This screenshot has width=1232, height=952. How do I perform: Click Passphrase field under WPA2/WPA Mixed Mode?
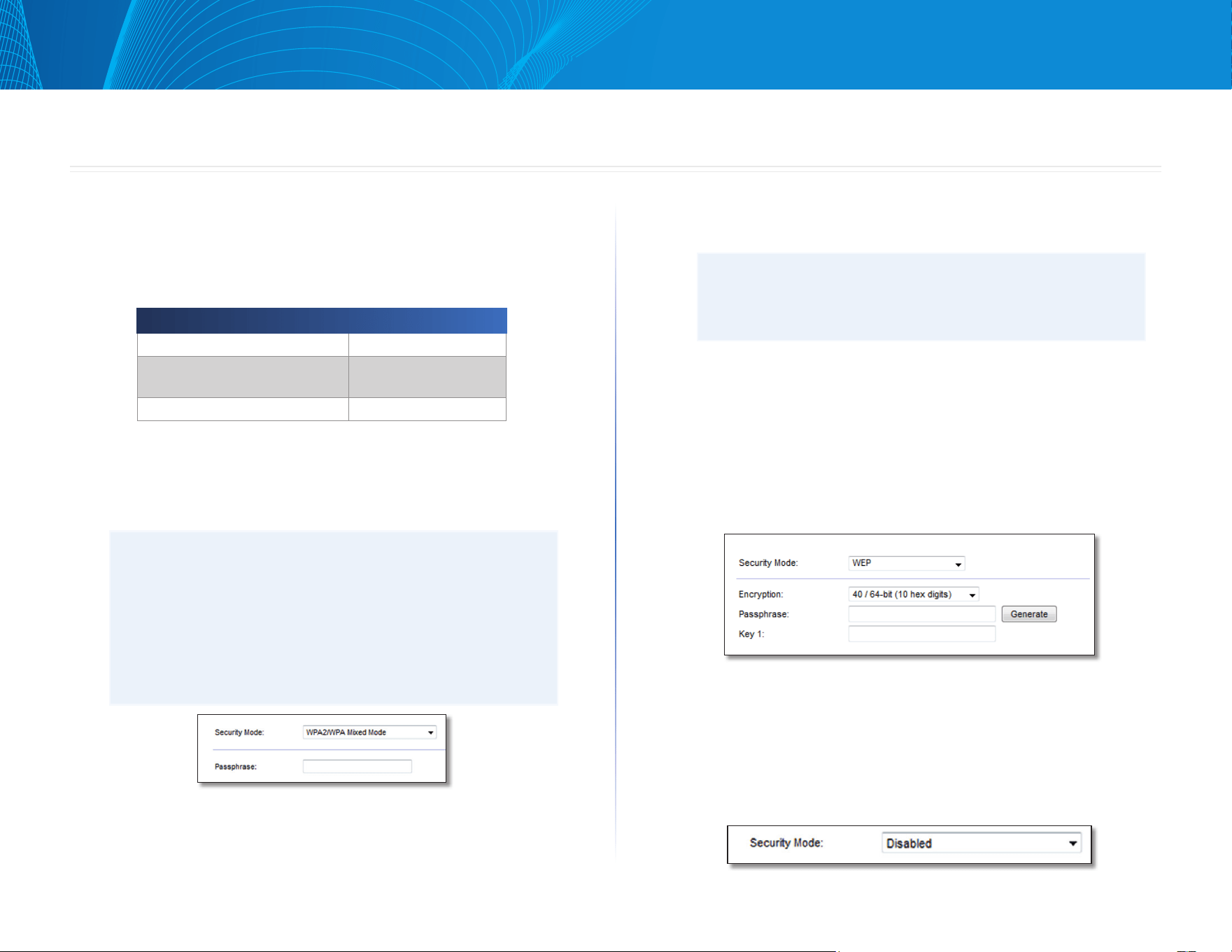[357, 767]
